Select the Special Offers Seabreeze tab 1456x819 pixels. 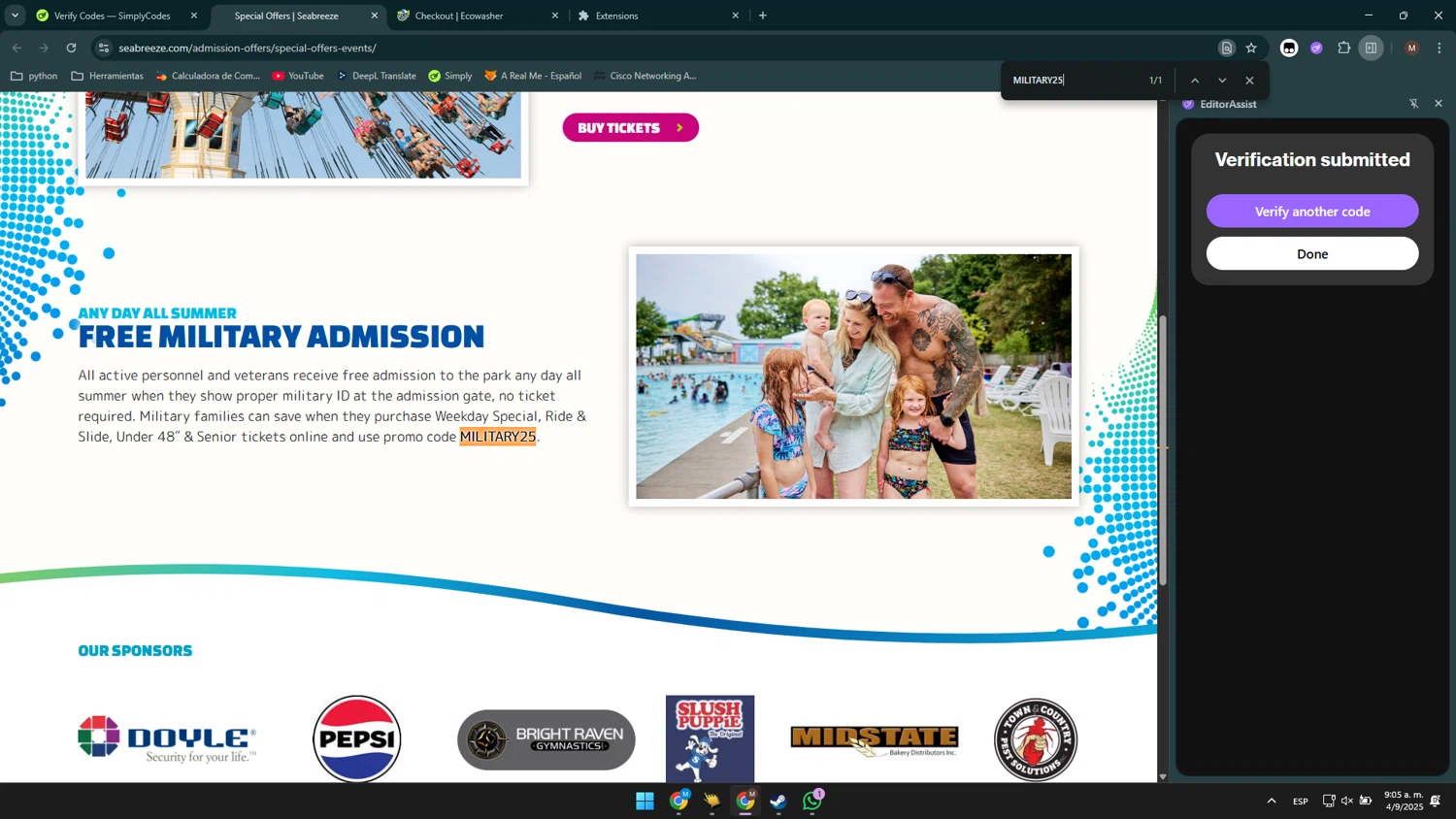point(286,16)
